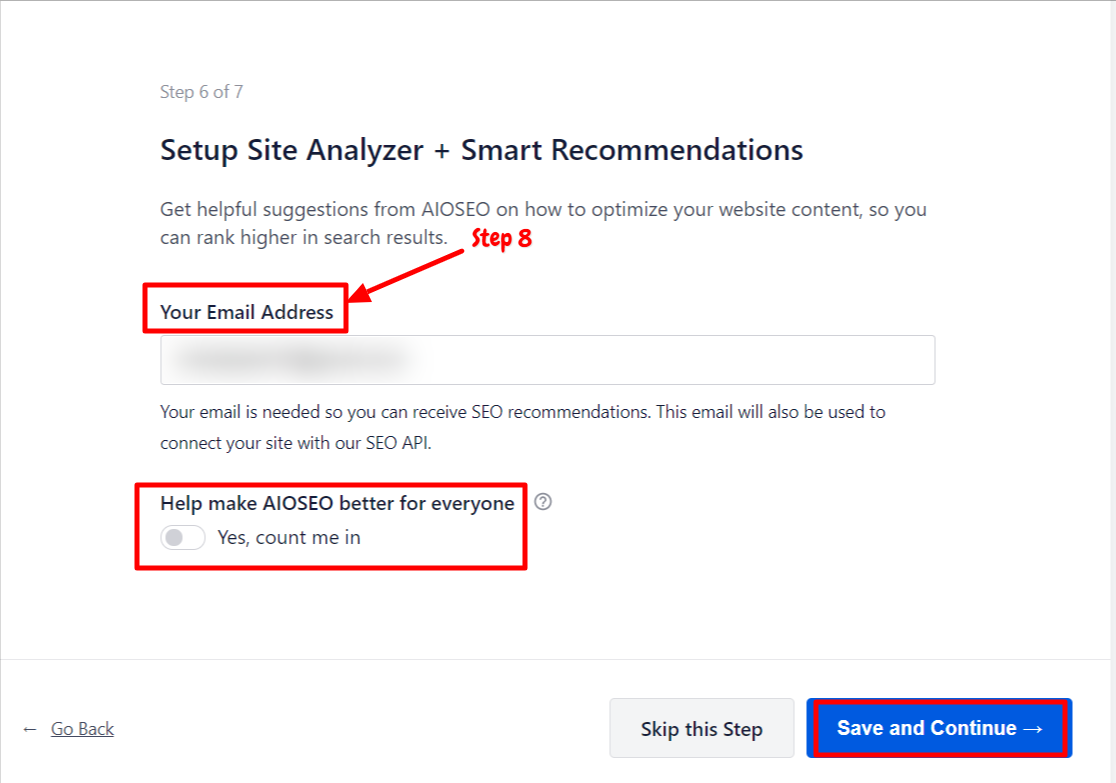Enable the usage tracking toggle switch
Image resolution: width=1116 pixels, height=783 pixels.
click(182, 537)
